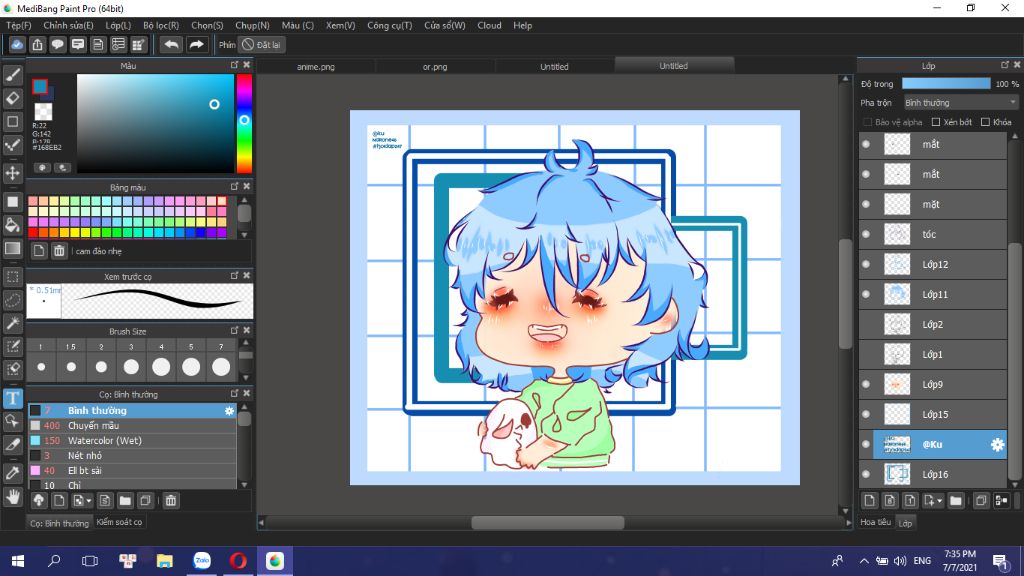Select the Lasso tool

pos(12,300)
